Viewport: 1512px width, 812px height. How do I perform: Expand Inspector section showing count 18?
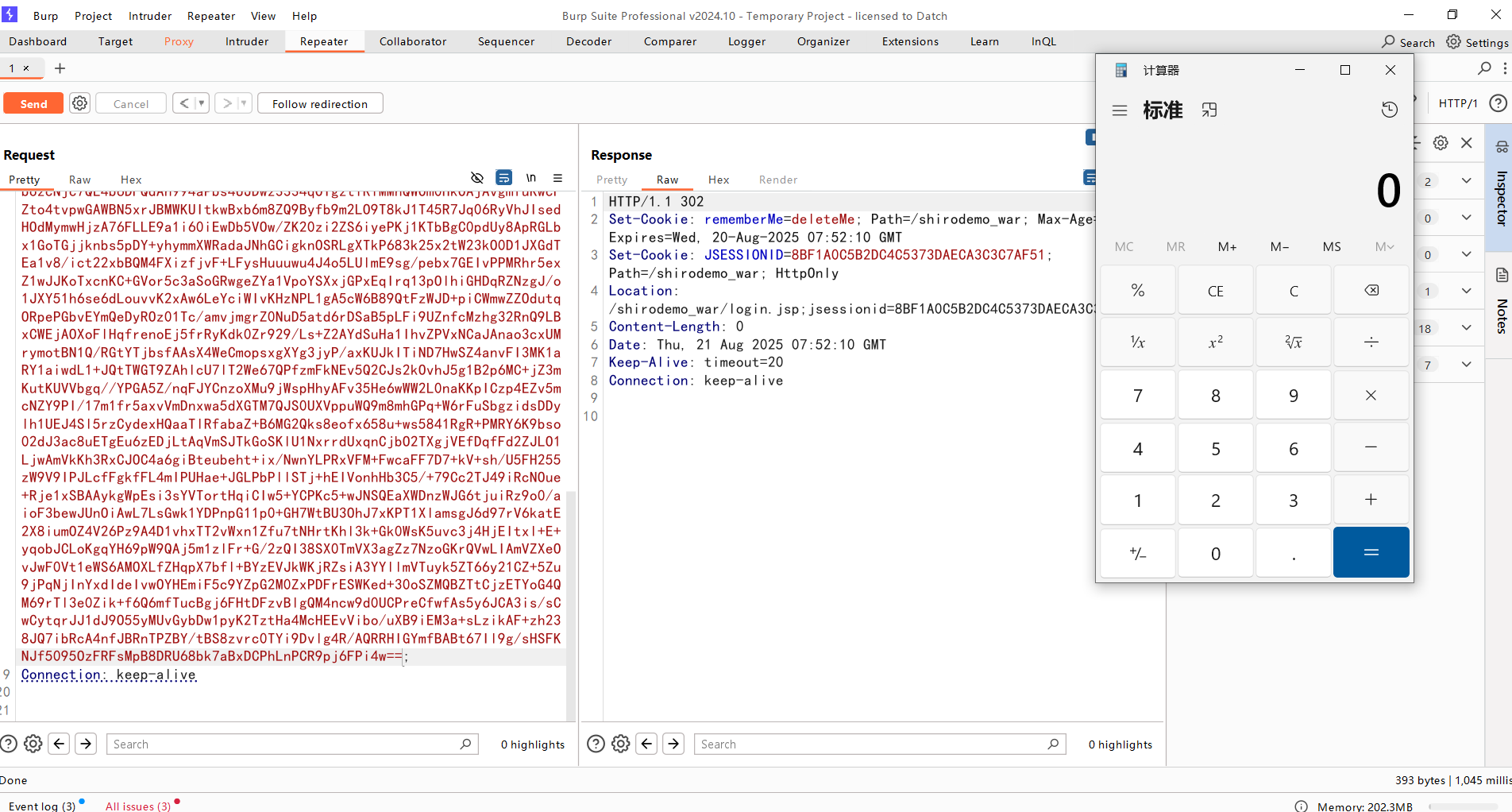(x=1466, y=328)
